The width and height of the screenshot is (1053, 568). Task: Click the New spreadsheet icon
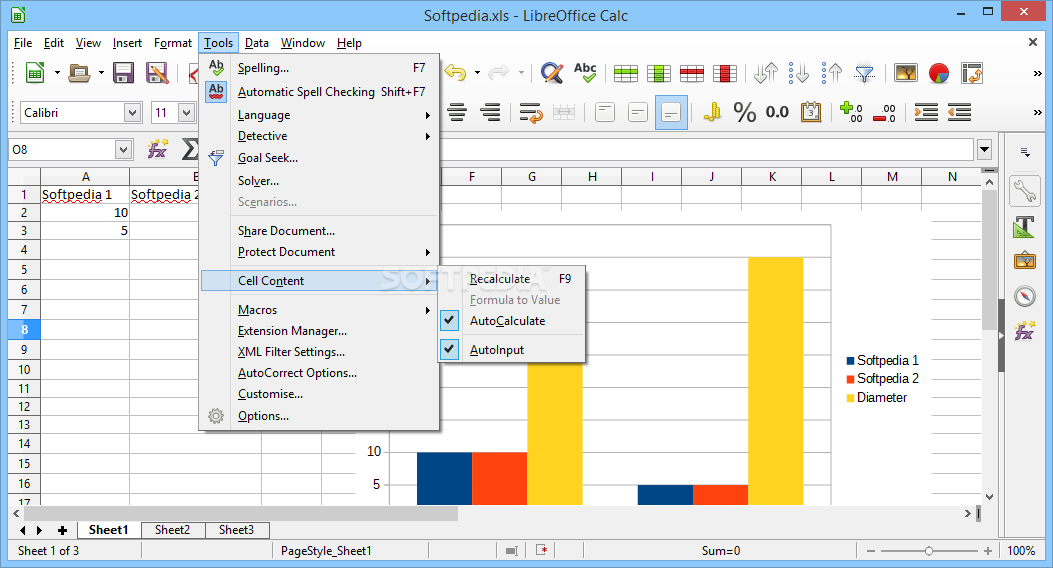35,73
